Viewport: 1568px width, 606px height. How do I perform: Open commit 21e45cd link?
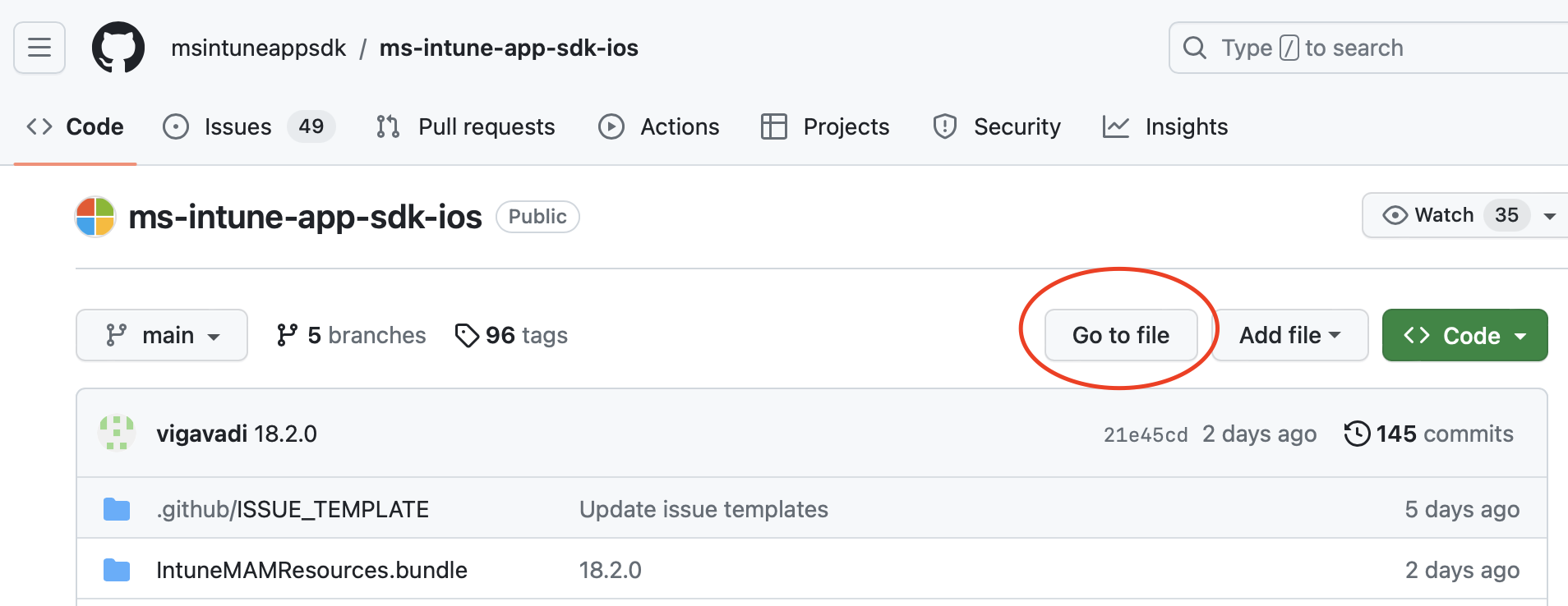pyautogui.click(x=1145, y=434)
